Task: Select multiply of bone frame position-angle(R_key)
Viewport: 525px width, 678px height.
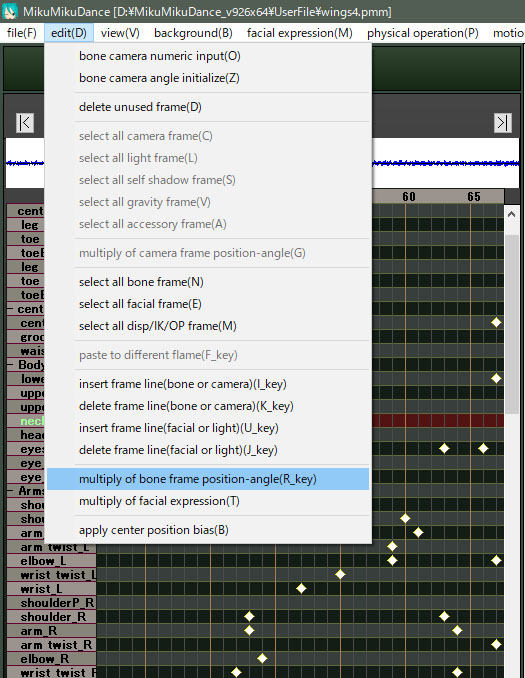Action: click(208, 479)
